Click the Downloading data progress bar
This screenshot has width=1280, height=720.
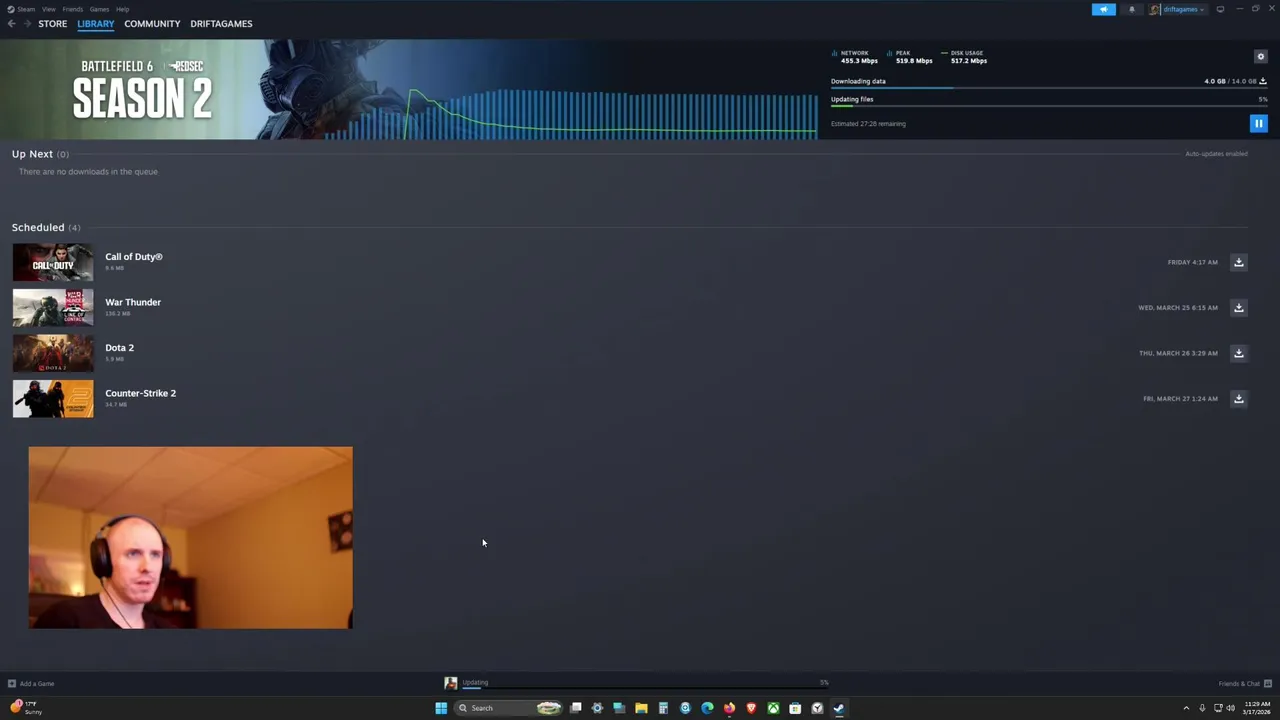point(1049,88)
